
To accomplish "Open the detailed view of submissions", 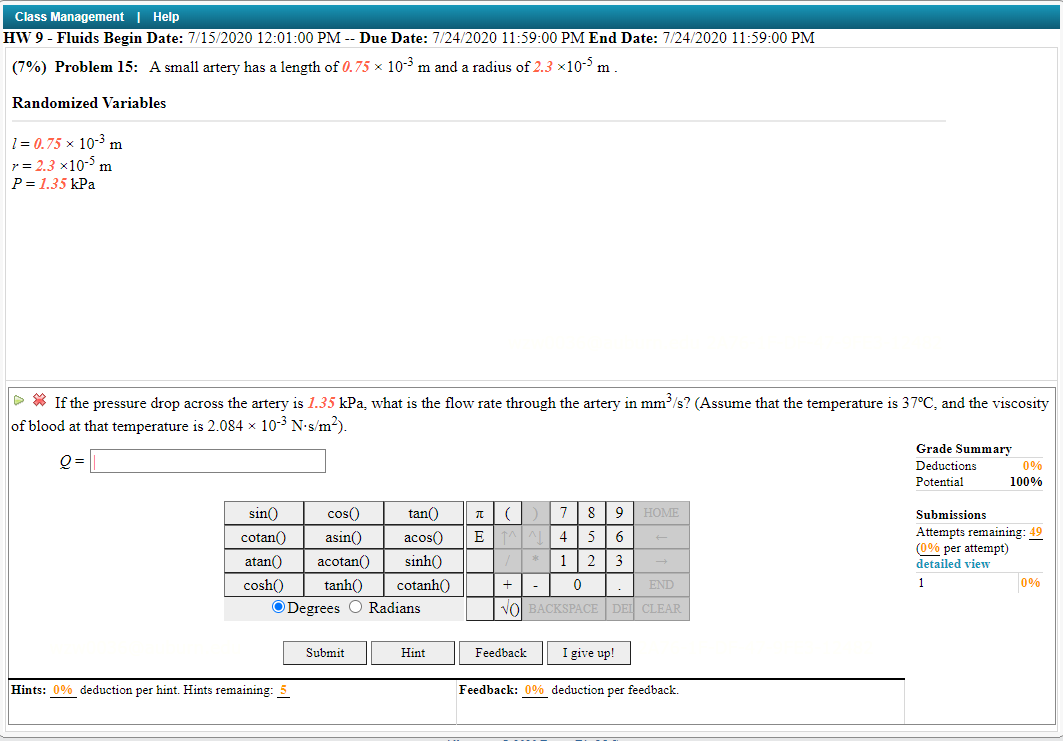I will pyautogui.click(x=952, y=563).
